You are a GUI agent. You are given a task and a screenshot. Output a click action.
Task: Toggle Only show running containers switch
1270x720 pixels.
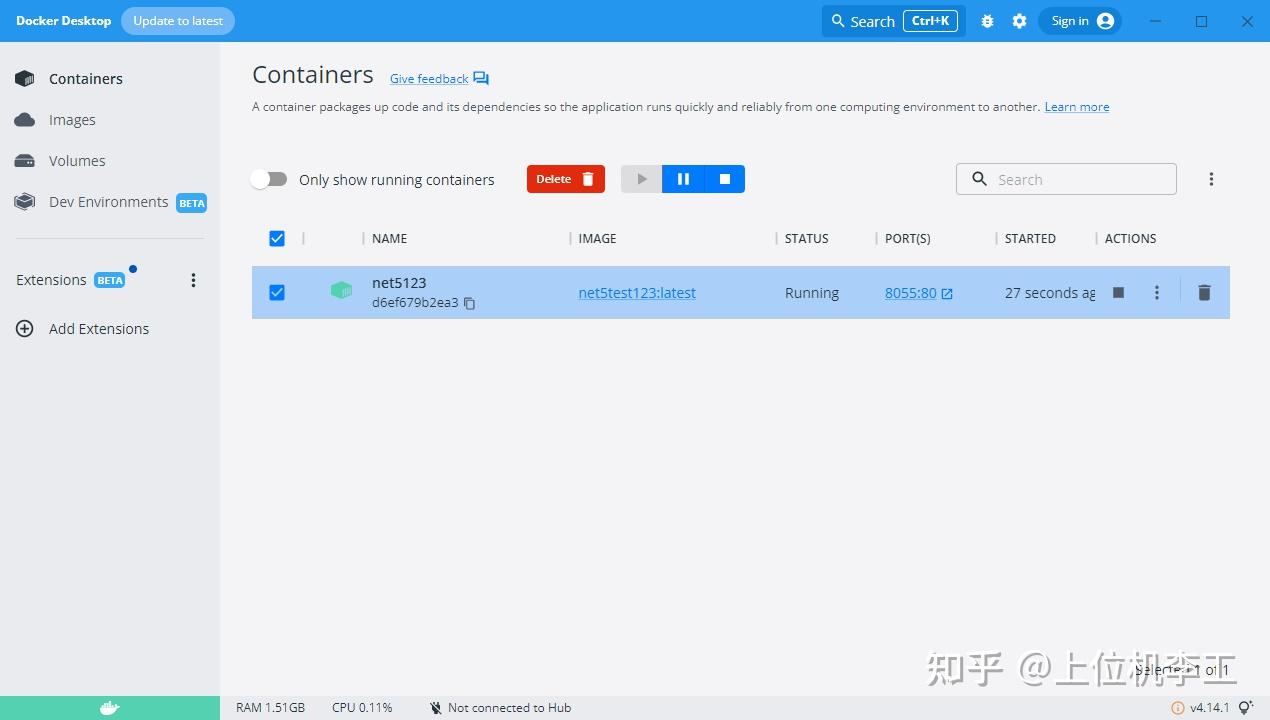(269, 179)
